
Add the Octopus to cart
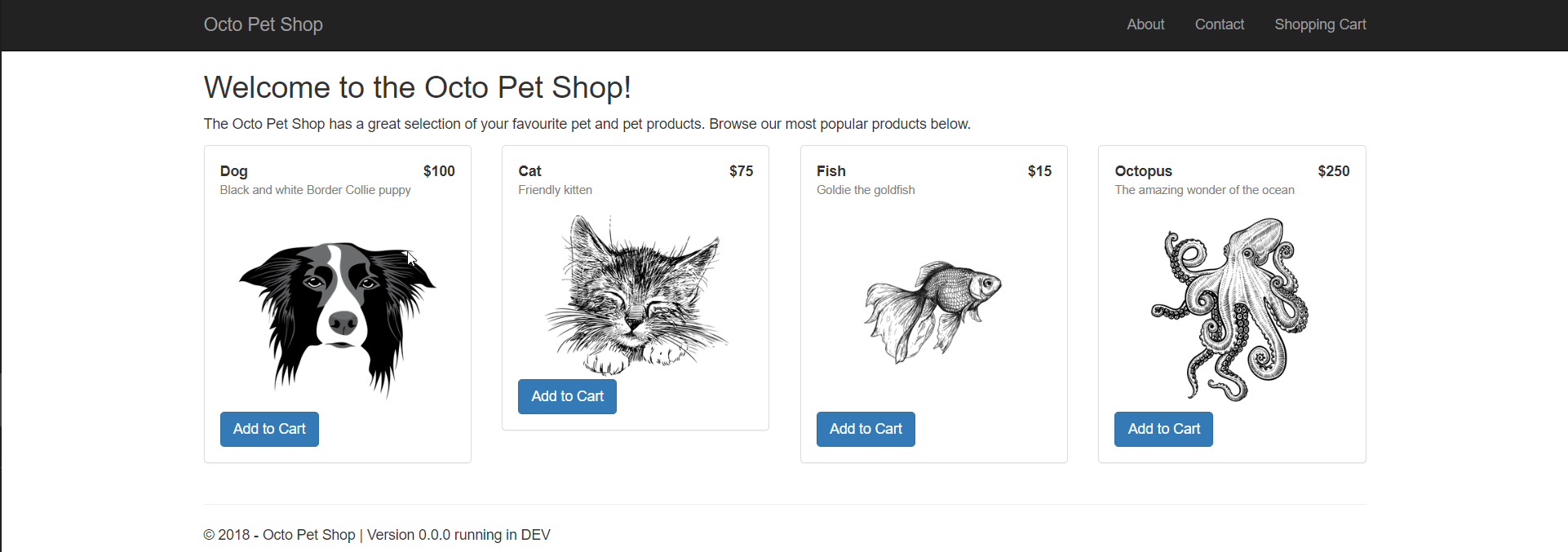click(x=1163, y=429)
